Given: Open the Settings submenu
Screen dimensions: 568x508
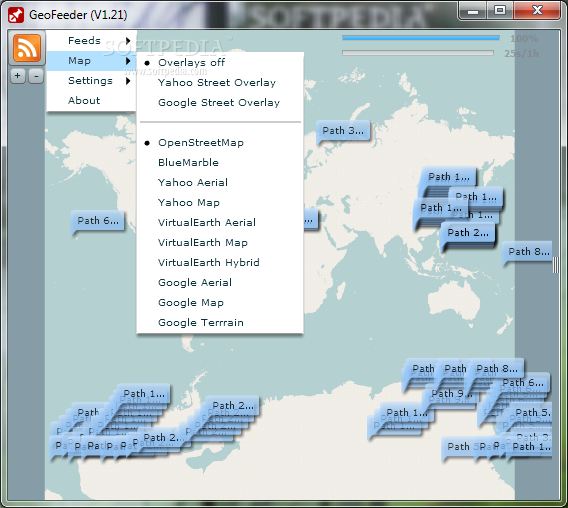Looking at the screenshot, I should point(92,81).
